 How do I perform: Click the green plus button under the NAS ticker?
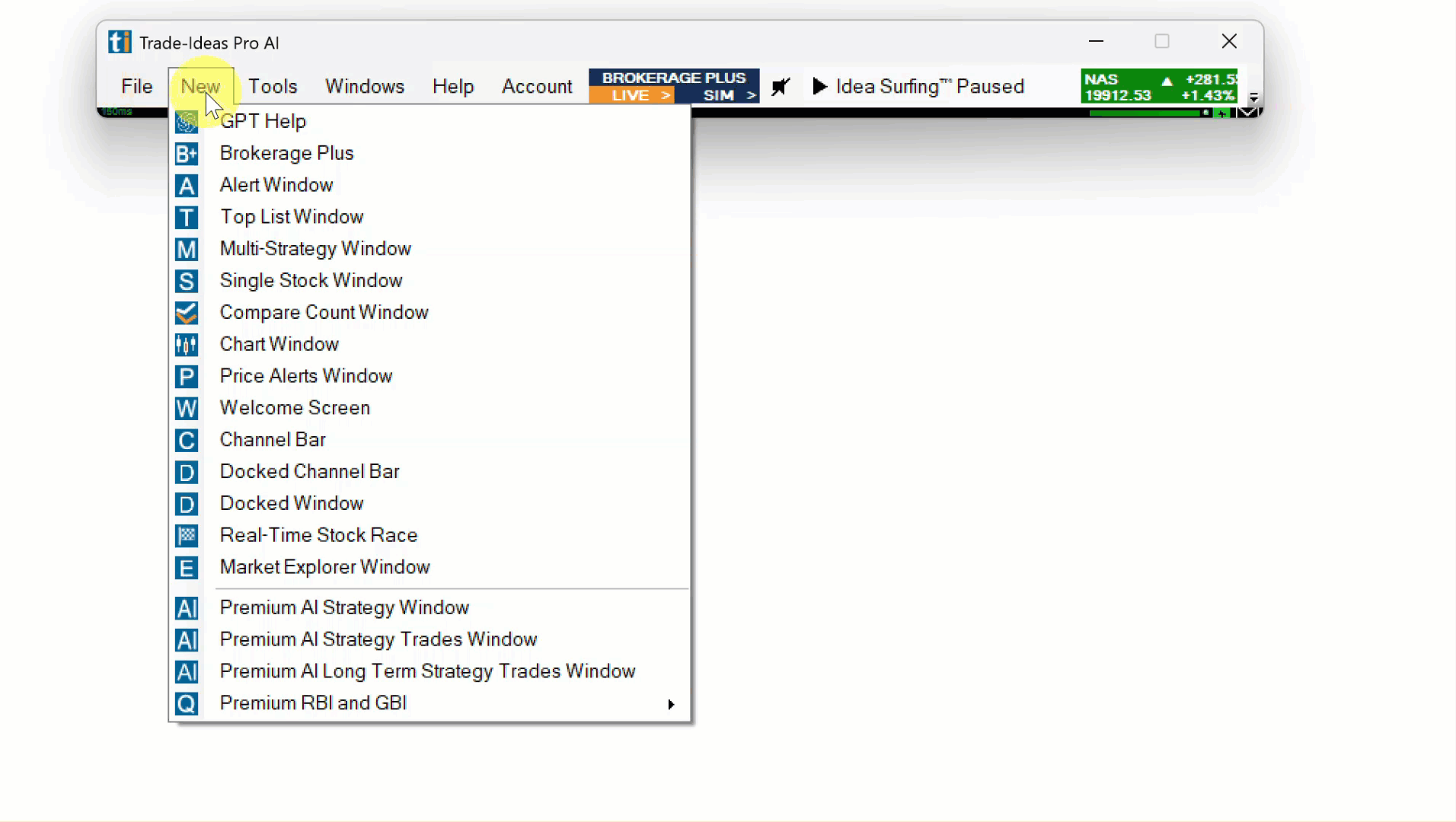(1222, 113)
